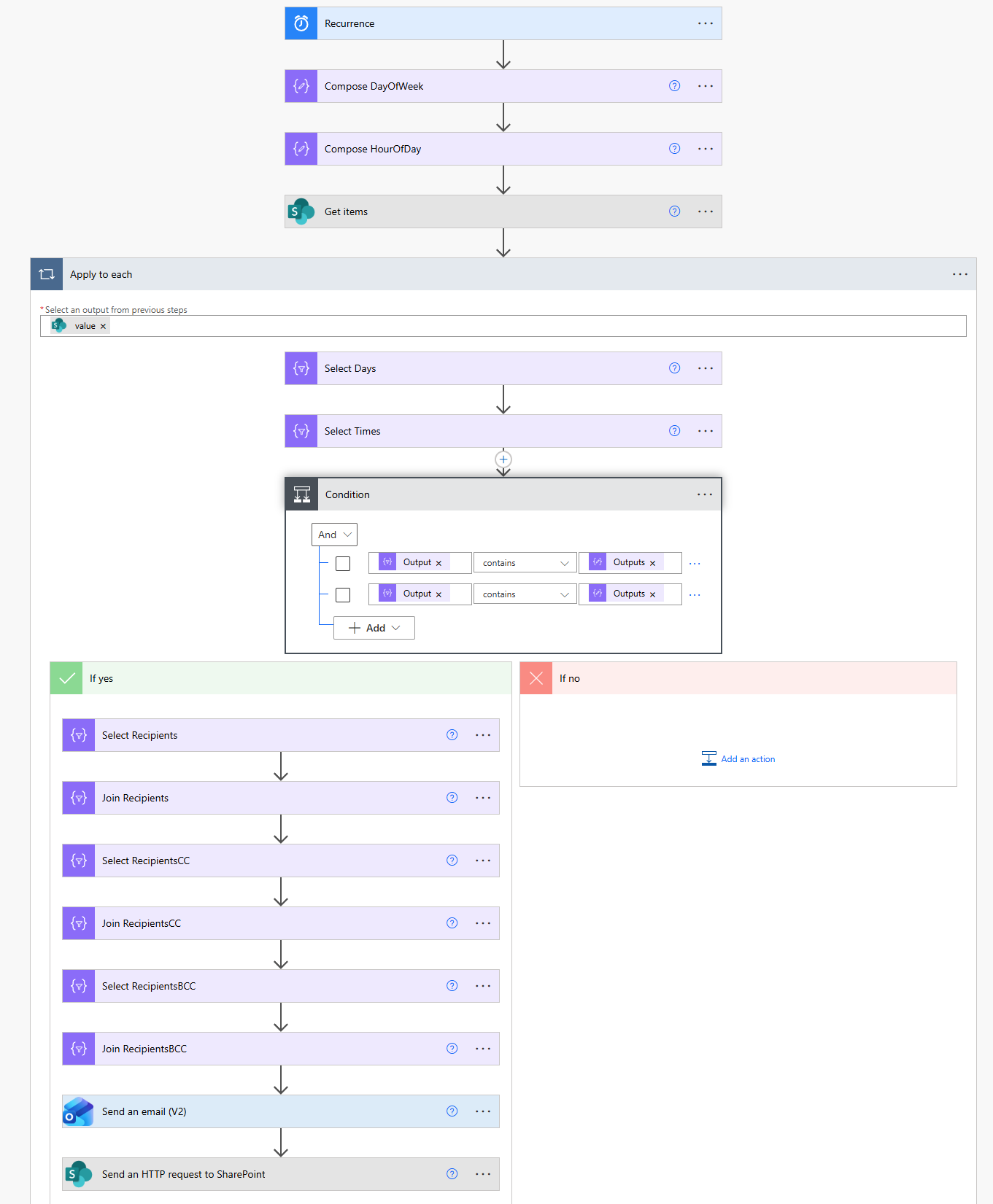This screenshot has width=993, height=1204.
Task: Expand the Add condition row dropdown
Action: click(374, 628)
